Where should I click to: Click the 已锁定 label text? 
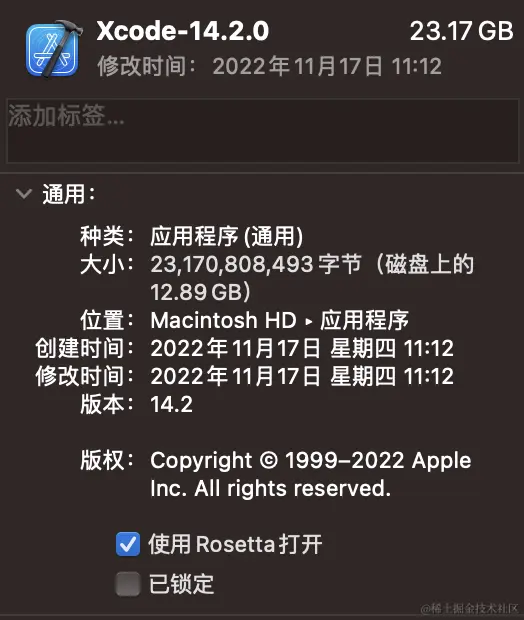pos(182,584)
